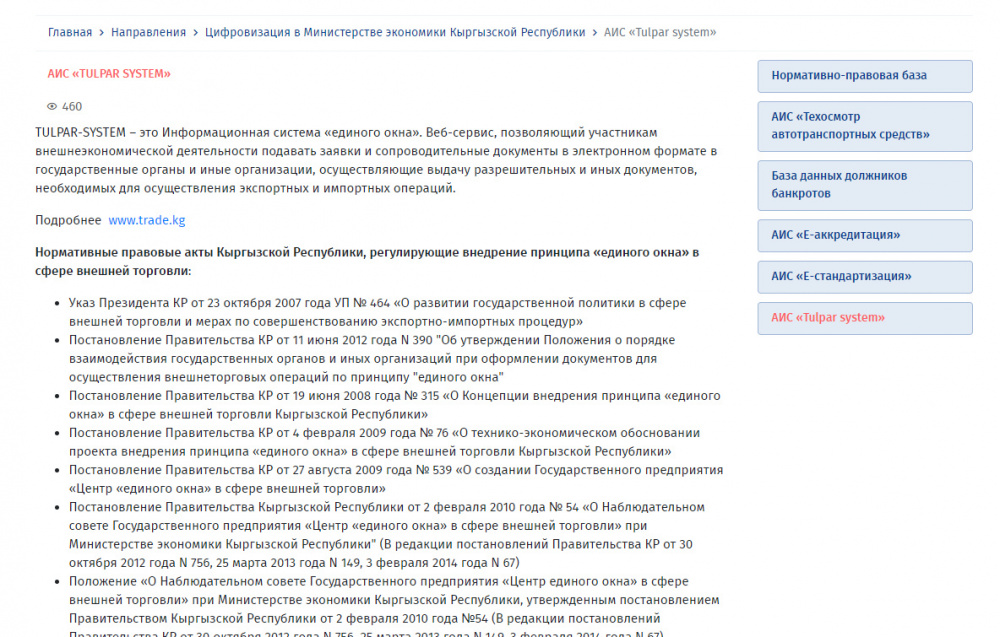The image size is (1000, 637).
Task: Select АИС «Техосмотр автотранспортных средств» sidebar item
Action: pos(864,125)
